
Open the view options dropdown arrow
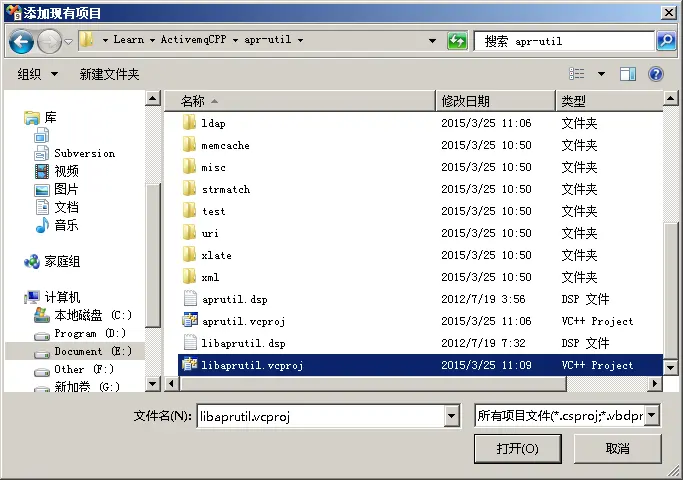(601, 74)
